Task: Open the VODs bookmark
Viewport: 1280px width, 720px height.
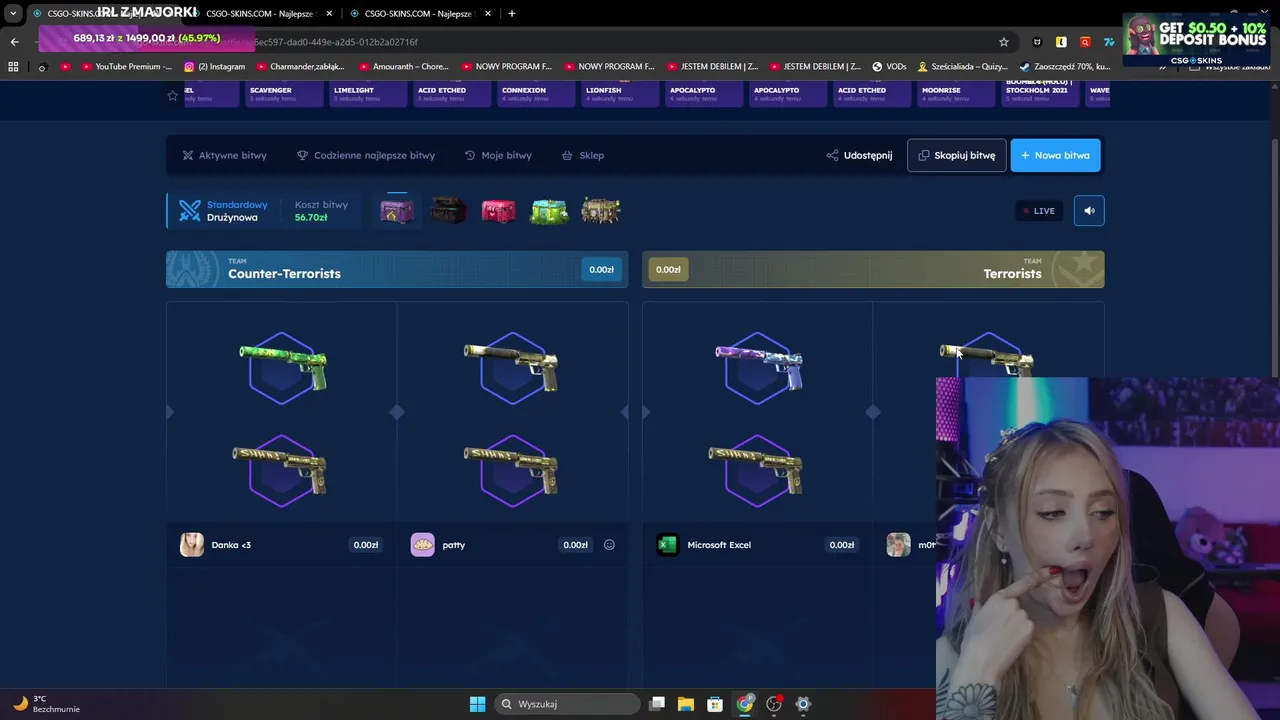Action: point(889,67)
